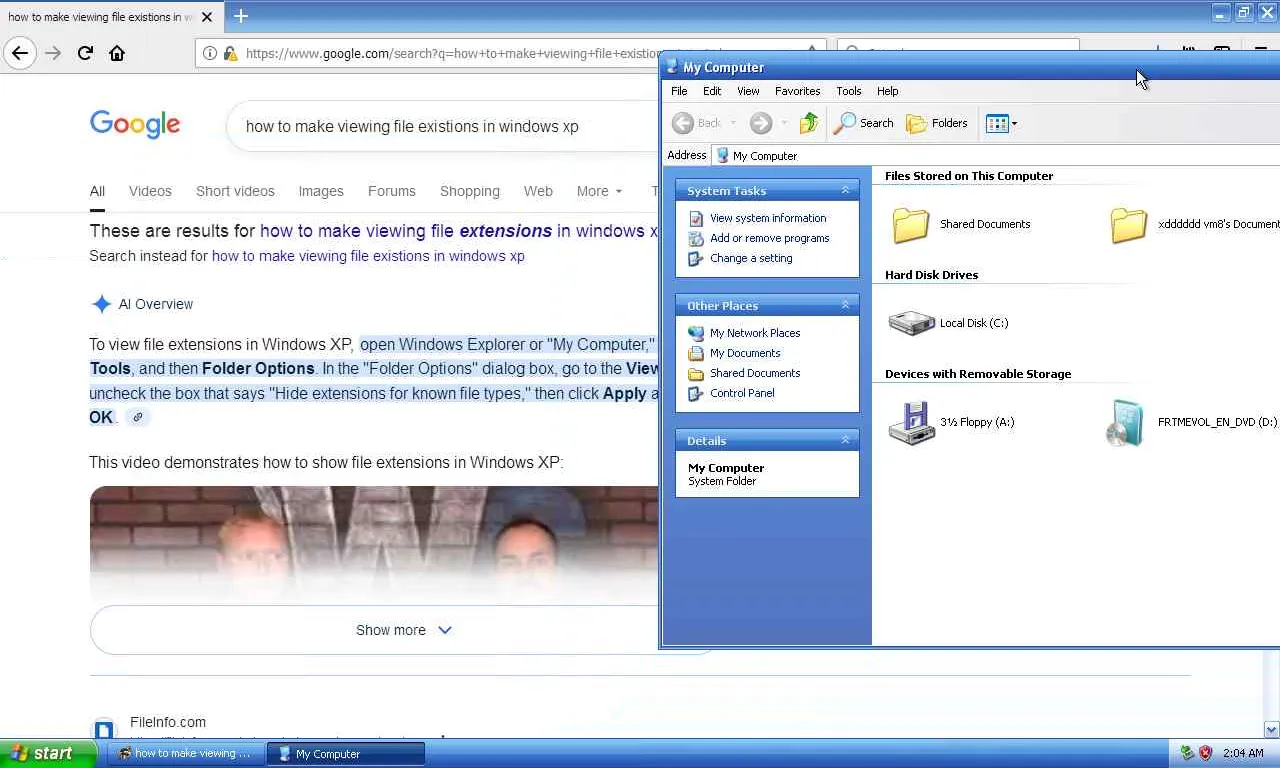1280x768 pixels.
Task: Switch to the Short videos tab
Action: 235,191
